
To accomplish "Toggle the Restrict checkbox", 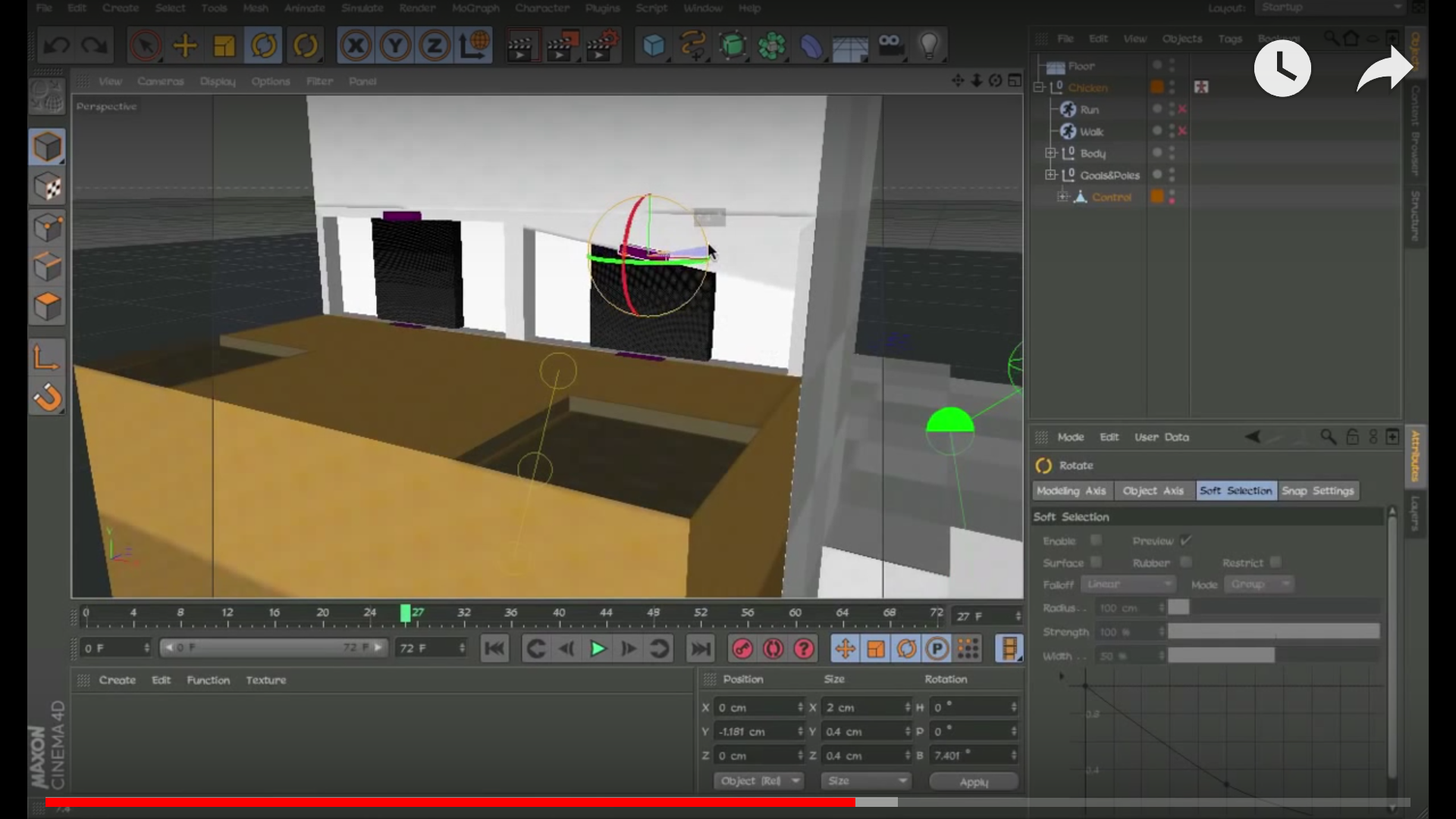I will (1276, 562).
